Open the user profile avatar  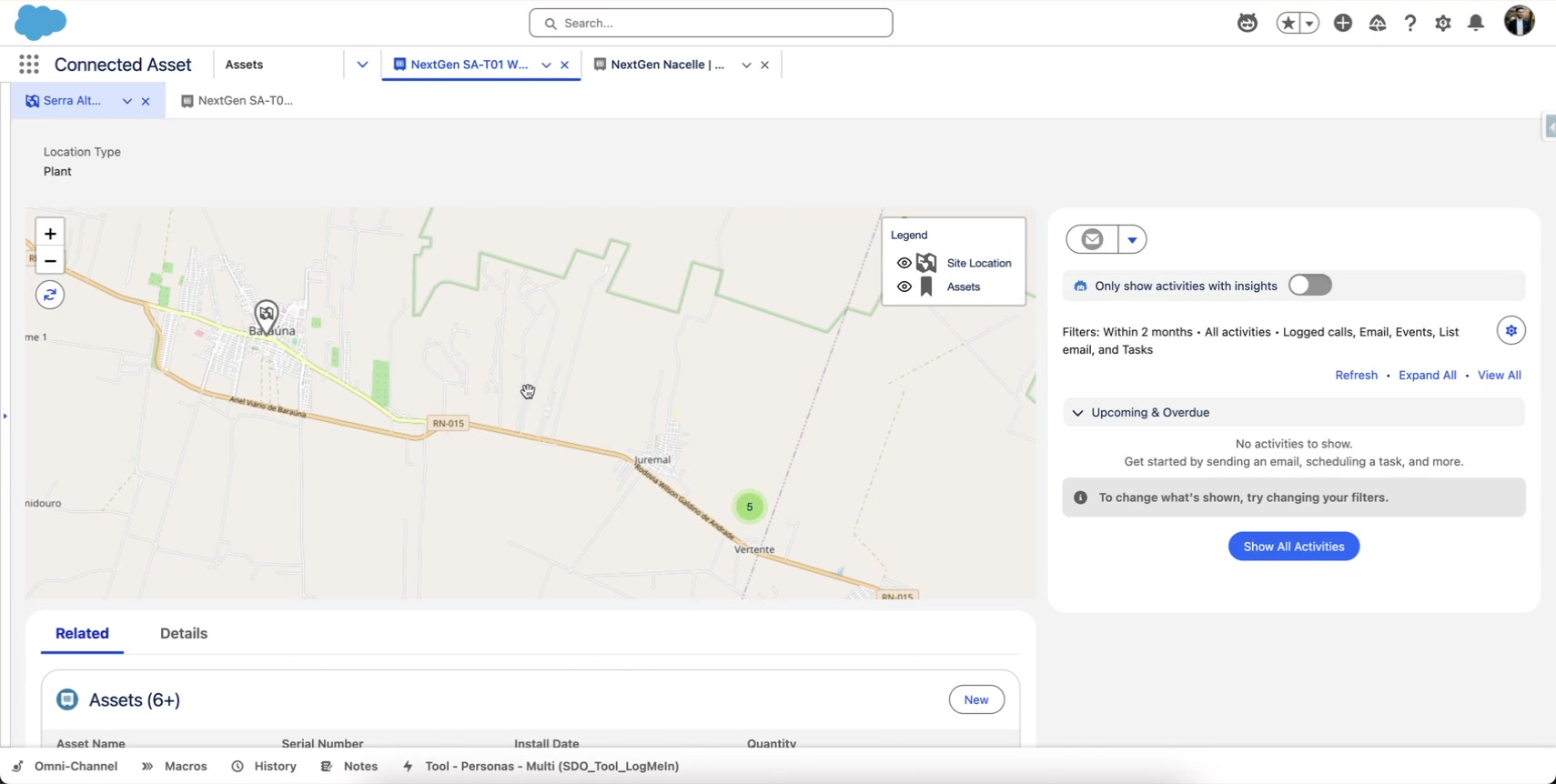click(x=1520, y=21)
